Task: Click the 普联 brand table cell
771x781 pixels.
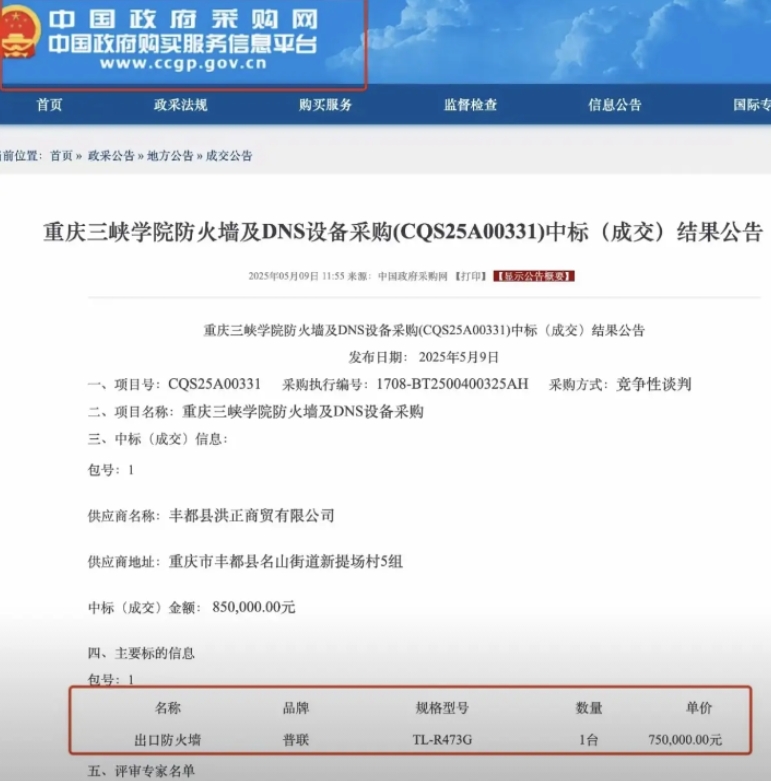Action: [296, 740]
